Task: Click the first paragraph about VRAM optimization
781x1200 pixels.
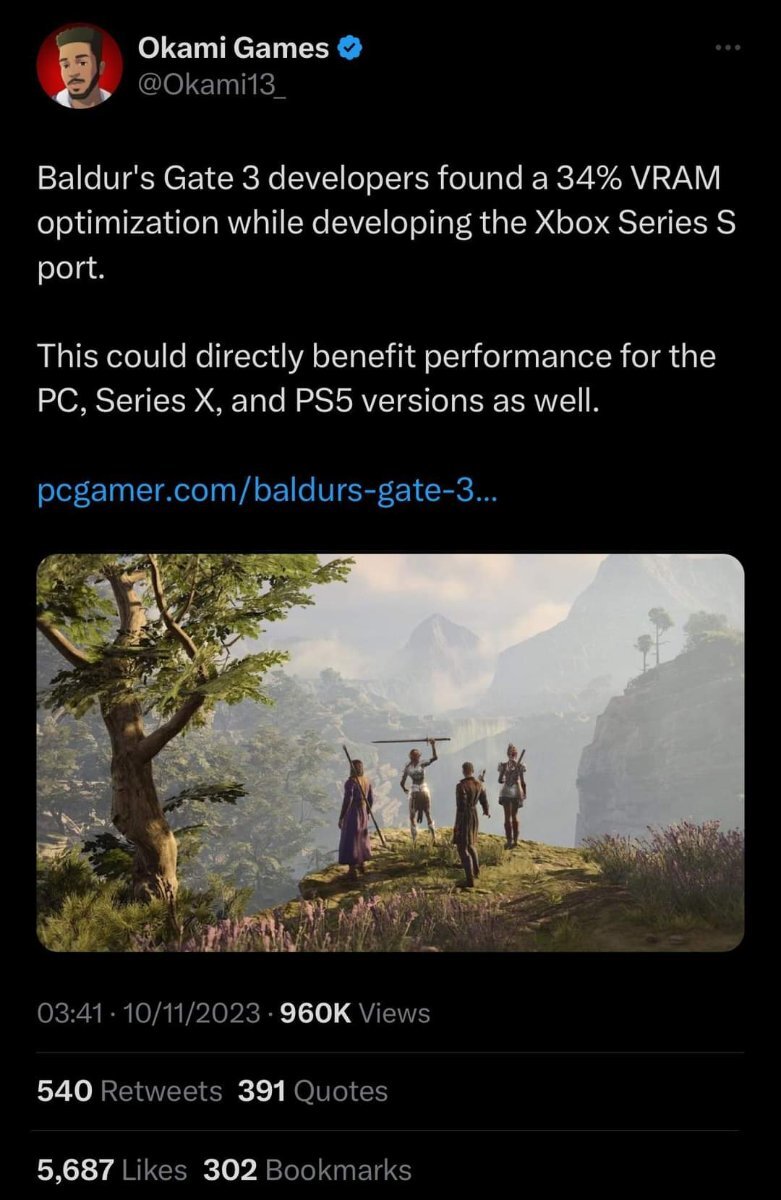Action: 386,224
